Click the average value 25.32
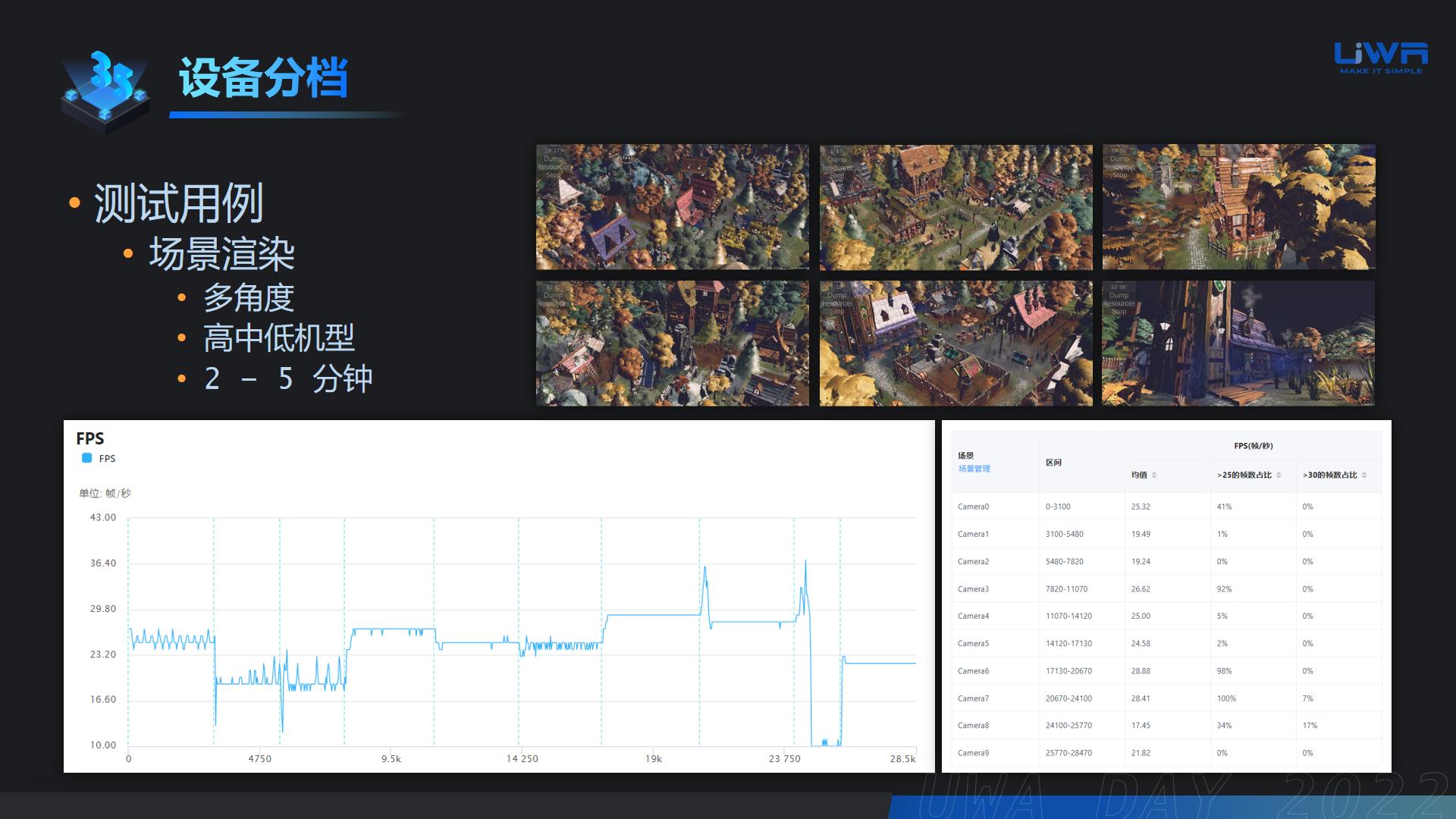The image size is (1456, 819). point(1141,507)
